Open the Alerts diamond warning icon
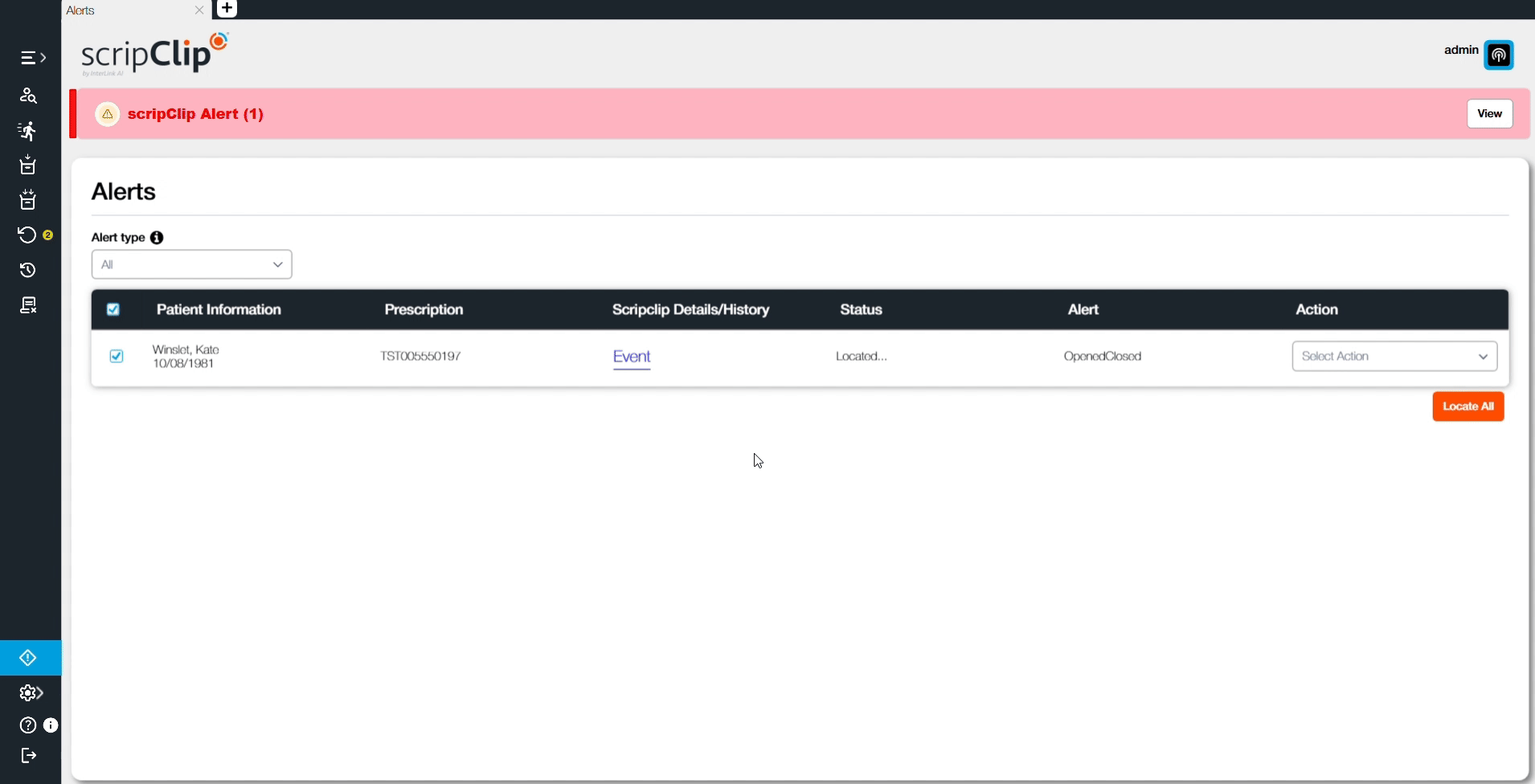The height and width of the screenshot is (784, 1535). pyautogui.click(x=28, y=658)
